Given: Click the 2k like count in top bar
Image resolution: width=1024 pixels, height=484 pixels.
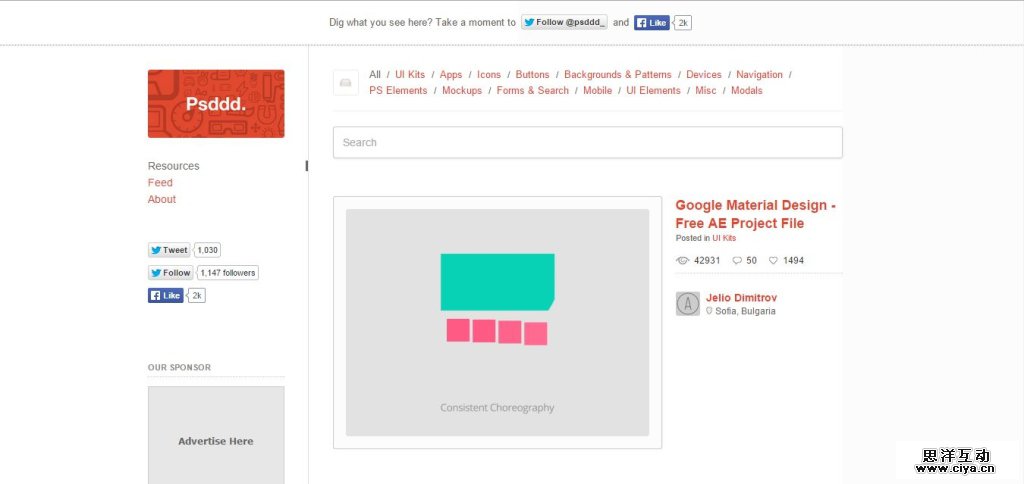Looking at the screenshot, I should pyautogui.click(x=683, y=23).
